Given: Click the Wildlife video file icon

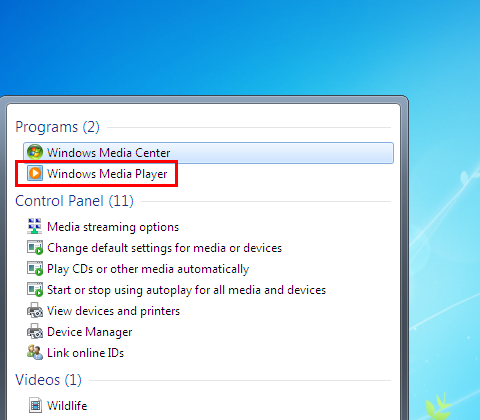Looking at the screenshot, I should (x=35, y=405).
